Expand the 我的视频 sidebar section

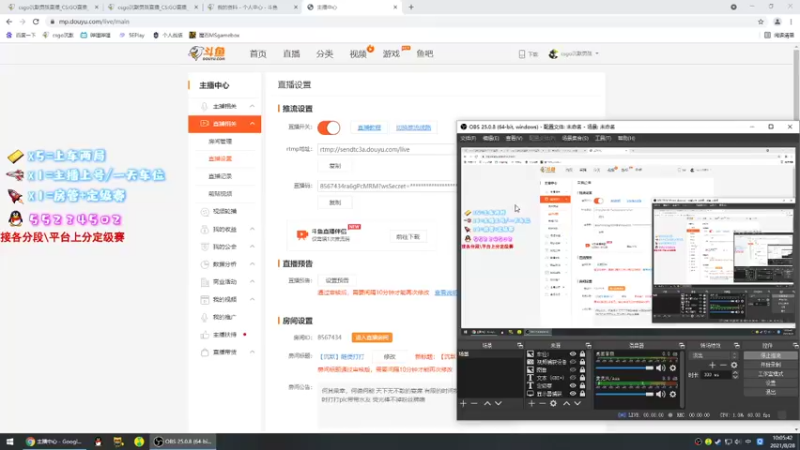tap(253, 299)
